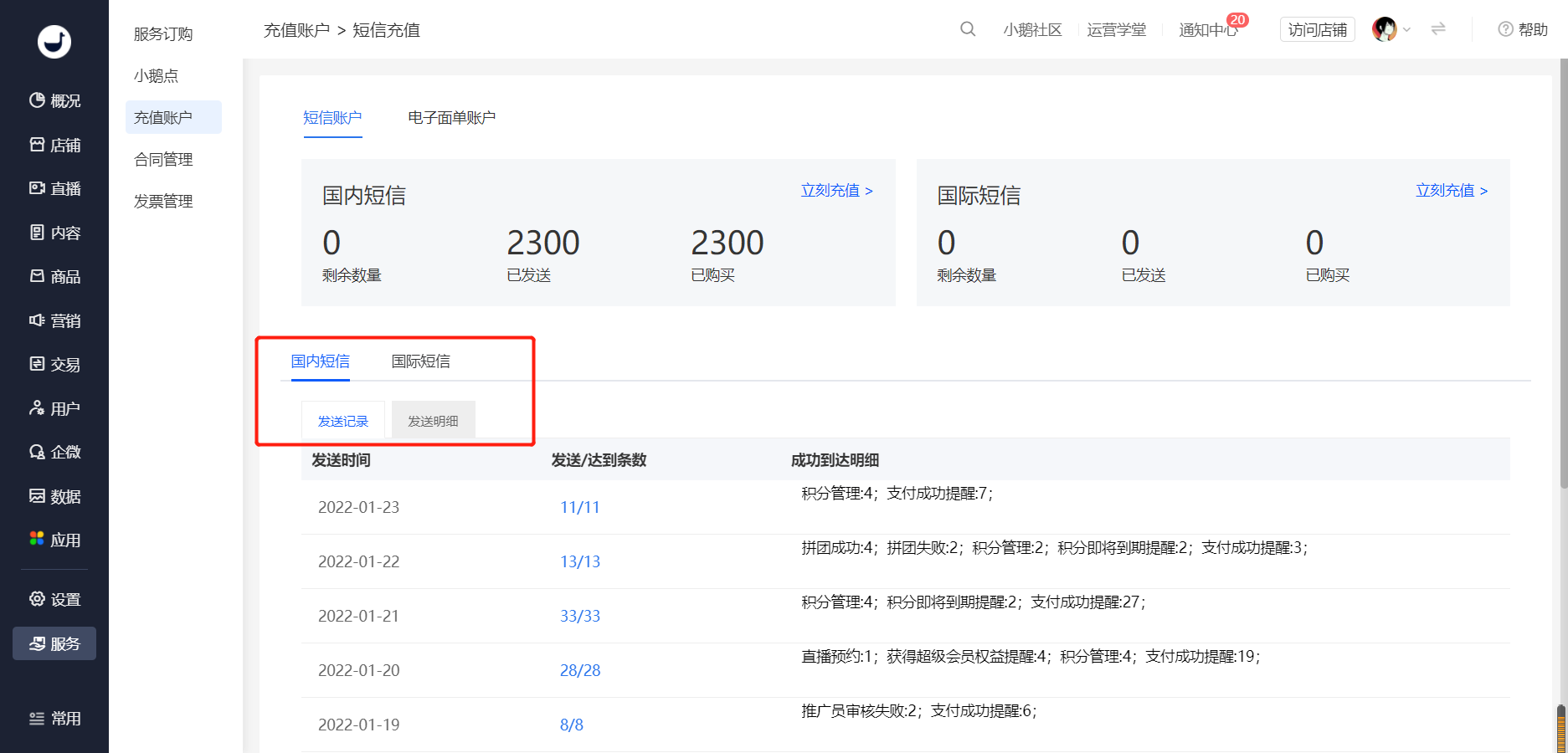Screen dimensions: 1568x753
Task: Open the 11/11 count link for 2022-01-23
Action: (x=580, y=507)
